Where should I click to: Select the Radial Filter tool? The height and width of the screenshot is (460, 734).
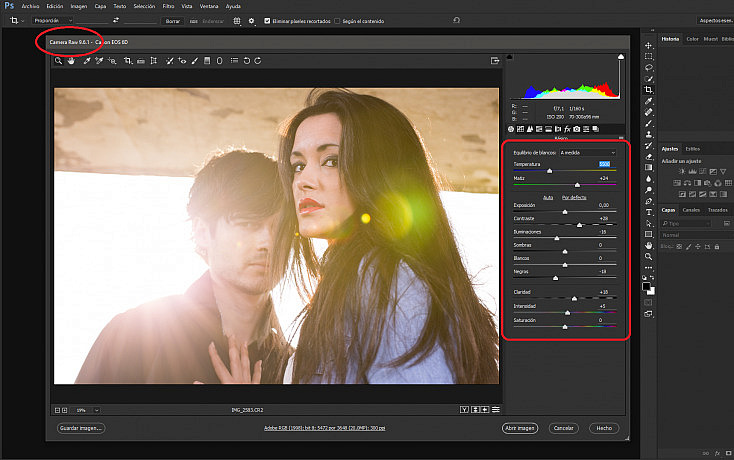click(x=219, y=61)
